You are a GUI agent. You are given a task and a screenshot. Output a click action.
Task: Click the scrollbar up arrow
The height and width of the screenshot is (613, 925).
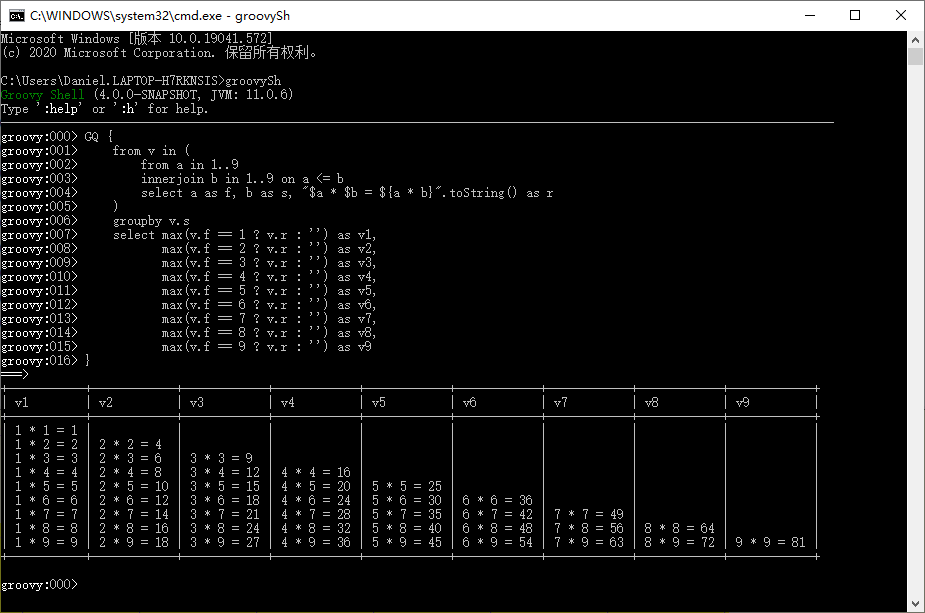(x=916, y=40)
